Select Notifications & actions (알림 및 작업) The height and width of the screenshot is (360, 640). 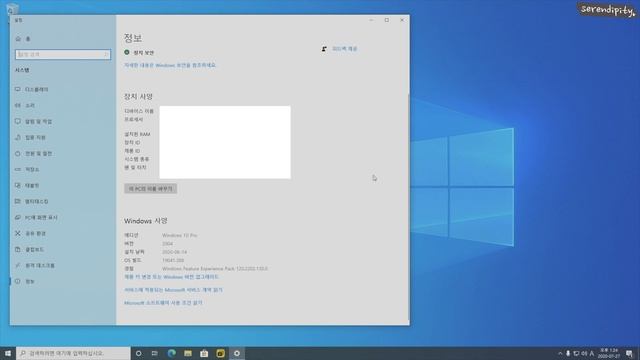pyautogui.click(x=33, y=121)
